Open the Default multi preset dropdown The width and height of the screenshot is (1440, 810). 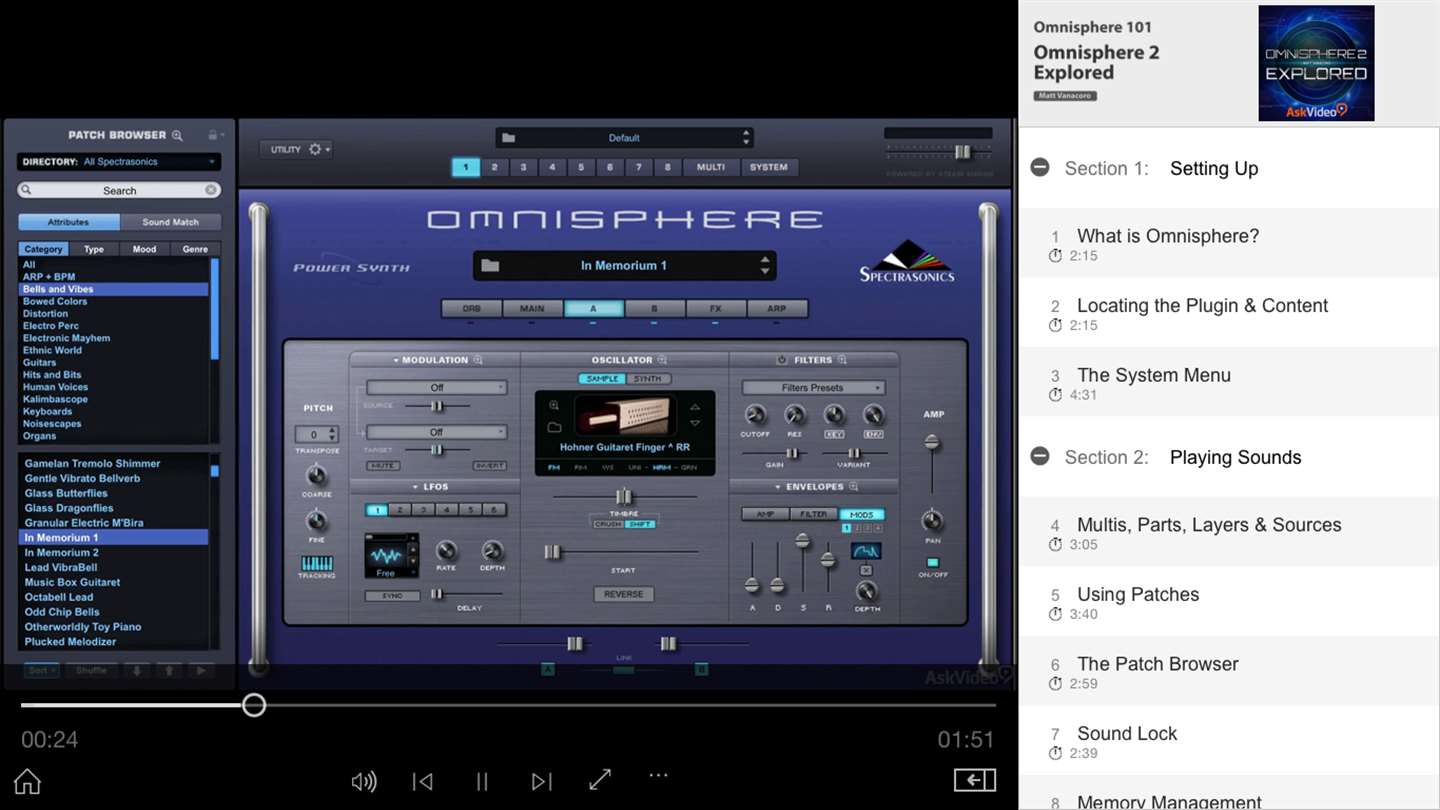pyautogui.click(x=624, y=138)
